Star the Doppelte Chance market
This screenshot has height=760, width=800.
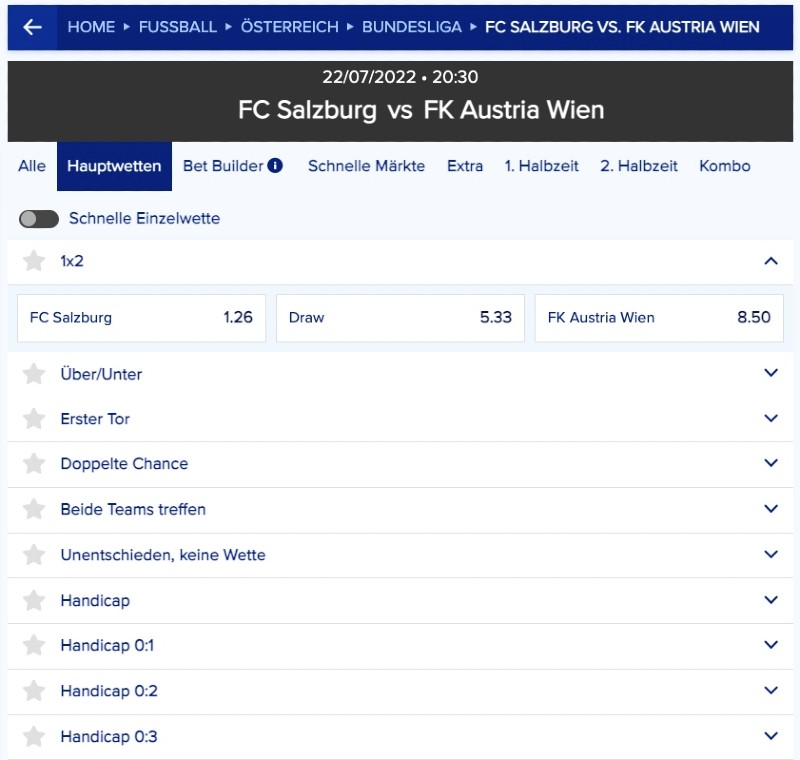click(34, 464)
